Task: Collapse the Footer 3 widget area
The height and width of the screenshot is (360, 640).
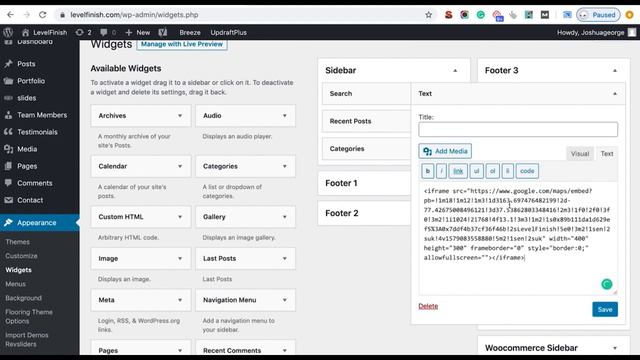Action: click(615, 71)
